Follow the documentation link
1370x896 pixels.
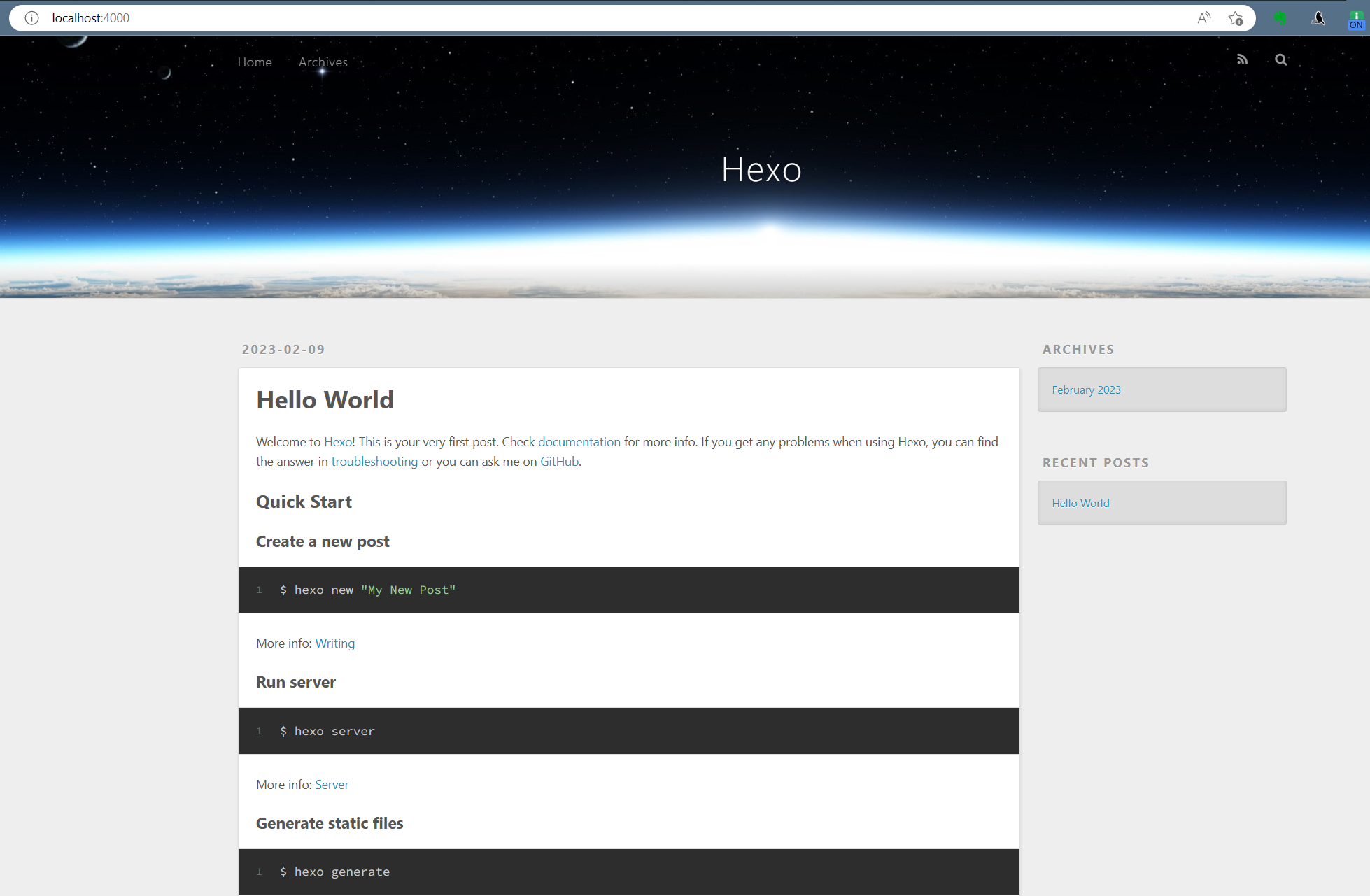tap(579, 442)
